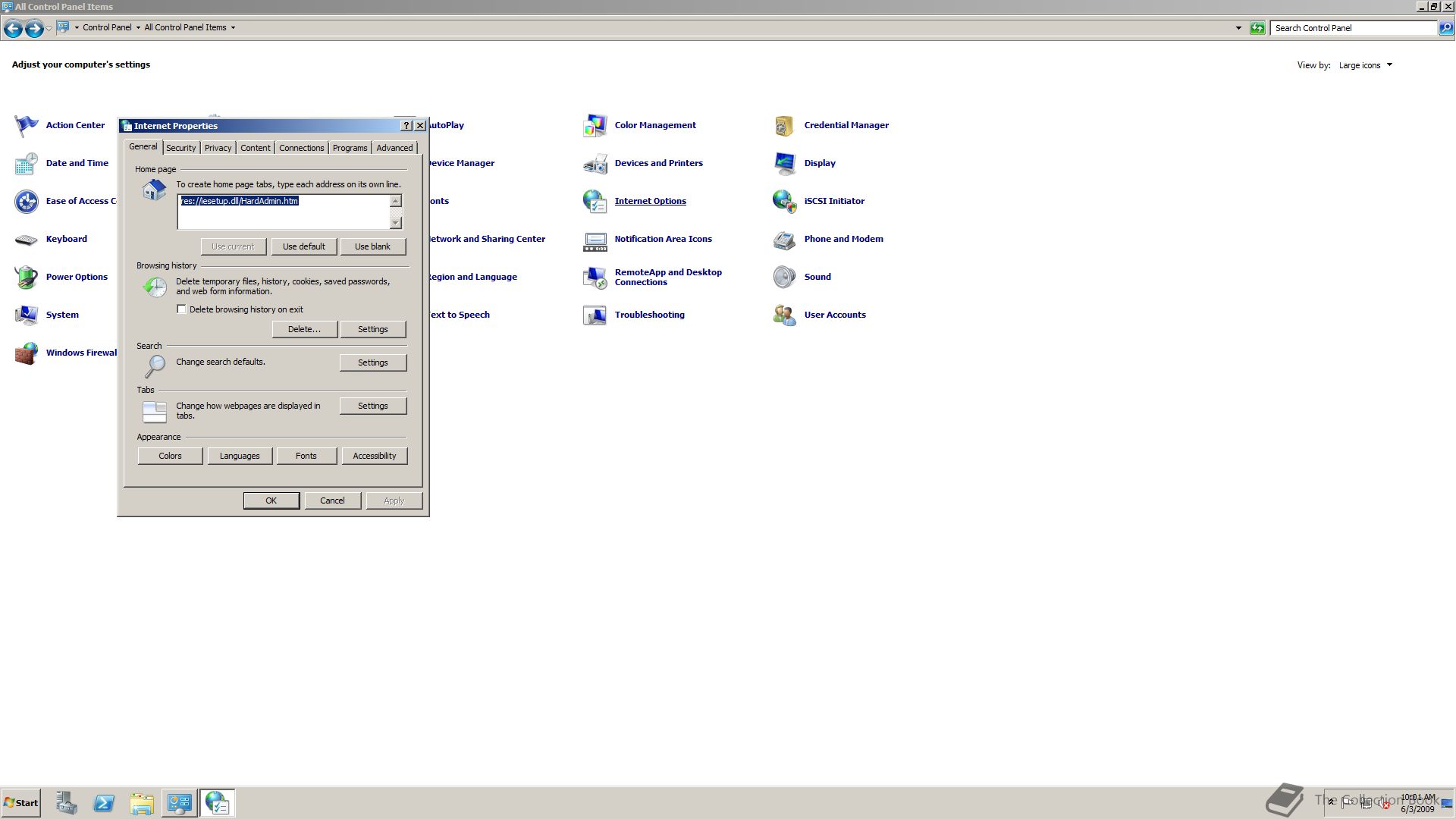Open Browsing history Settings button
Image resolution: width=1456 pixels, height=819 pixels.
[372, 329]
